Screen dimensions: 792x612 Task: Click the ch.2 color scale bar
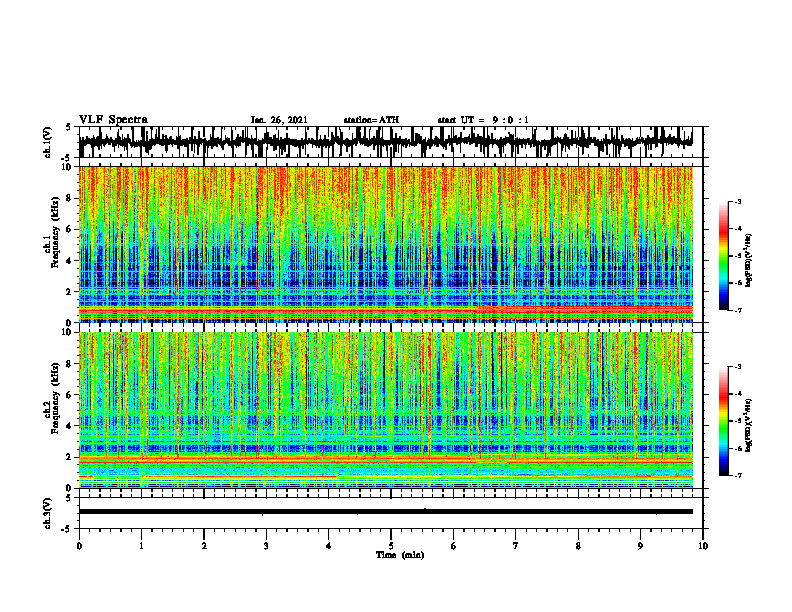click(723, 421)
